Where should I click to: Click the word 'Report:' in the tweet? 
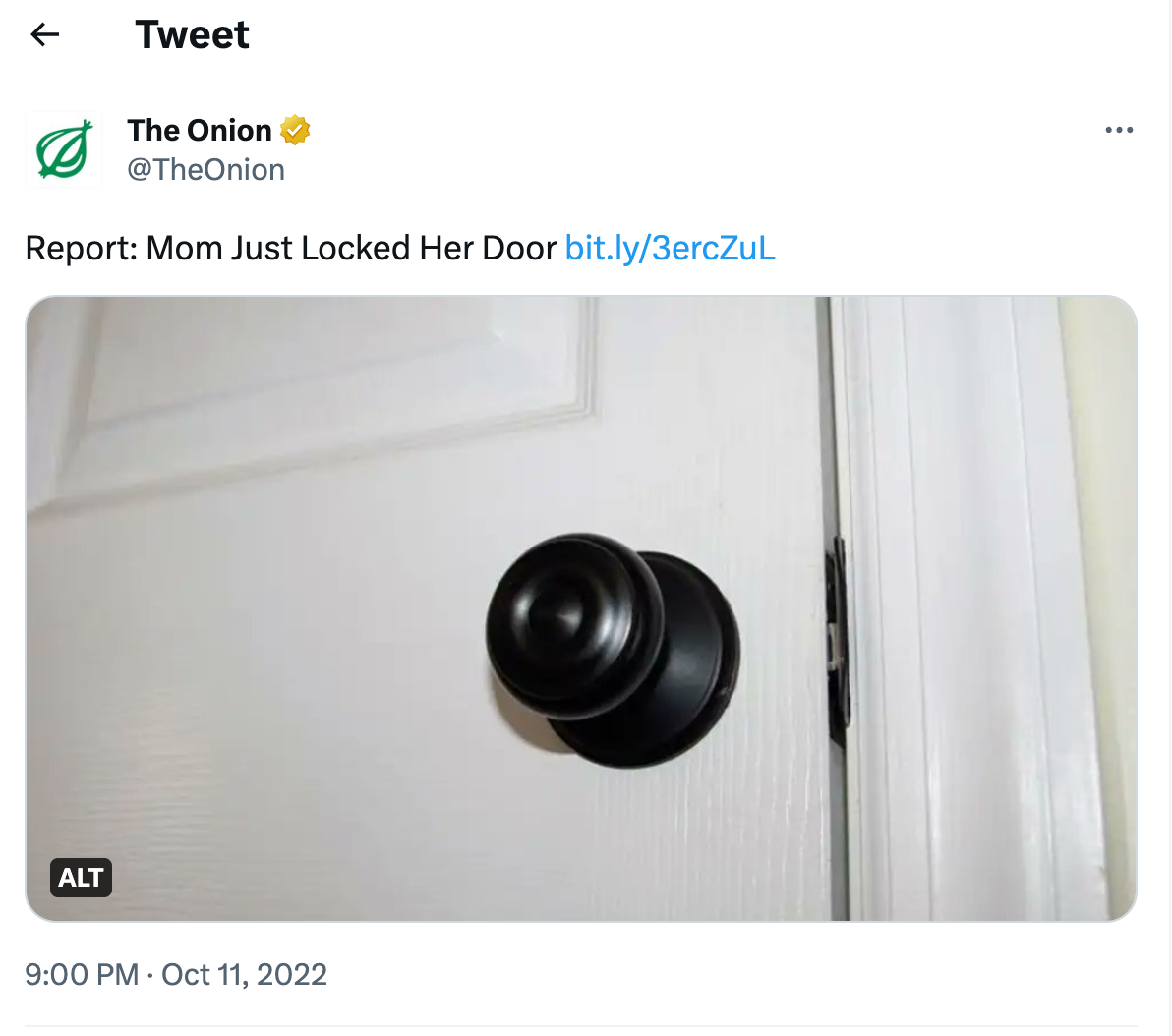tap(82, 248)
